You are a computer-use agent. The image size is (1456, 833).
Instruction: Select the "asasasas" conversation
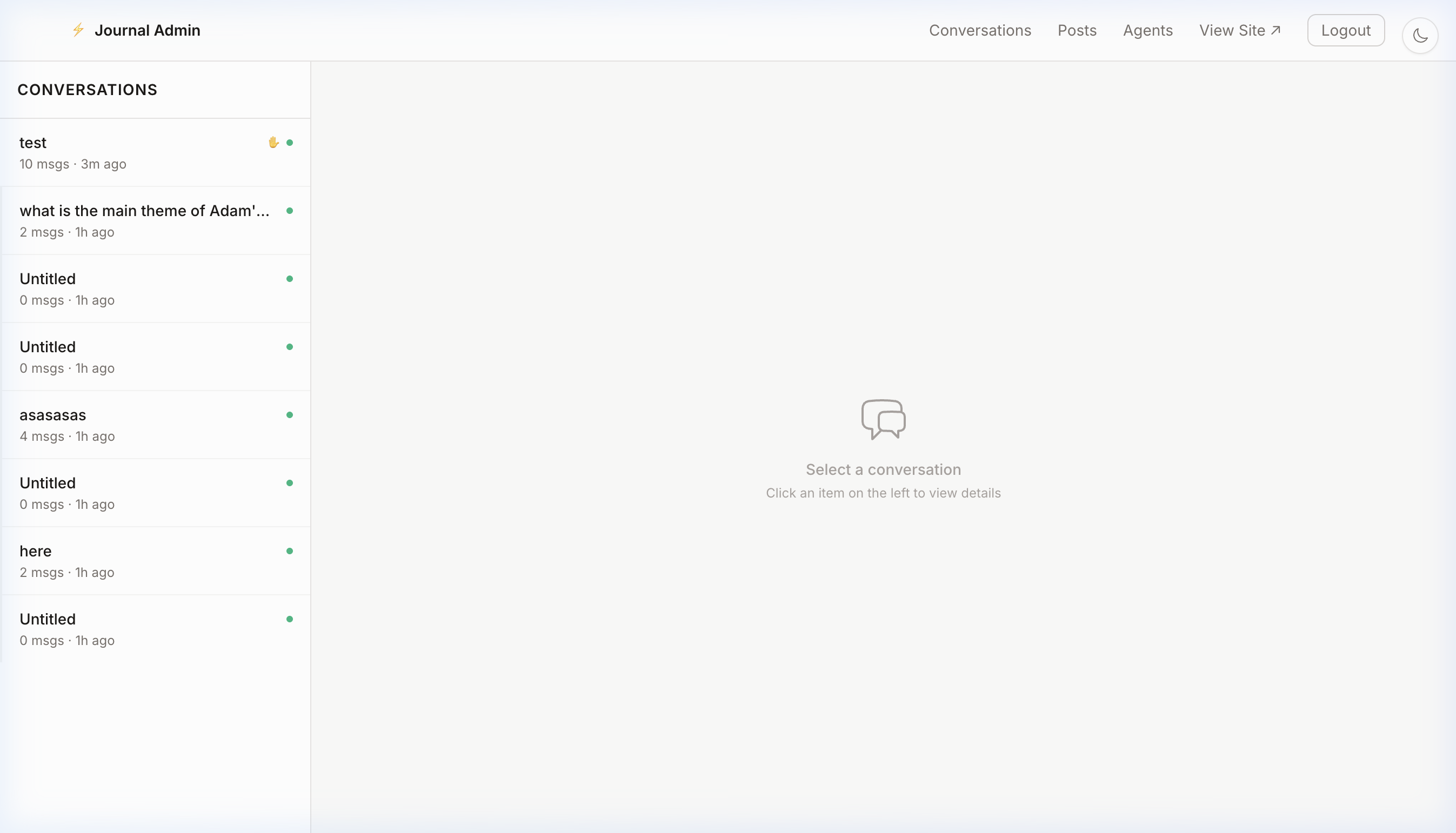point(155,425)
